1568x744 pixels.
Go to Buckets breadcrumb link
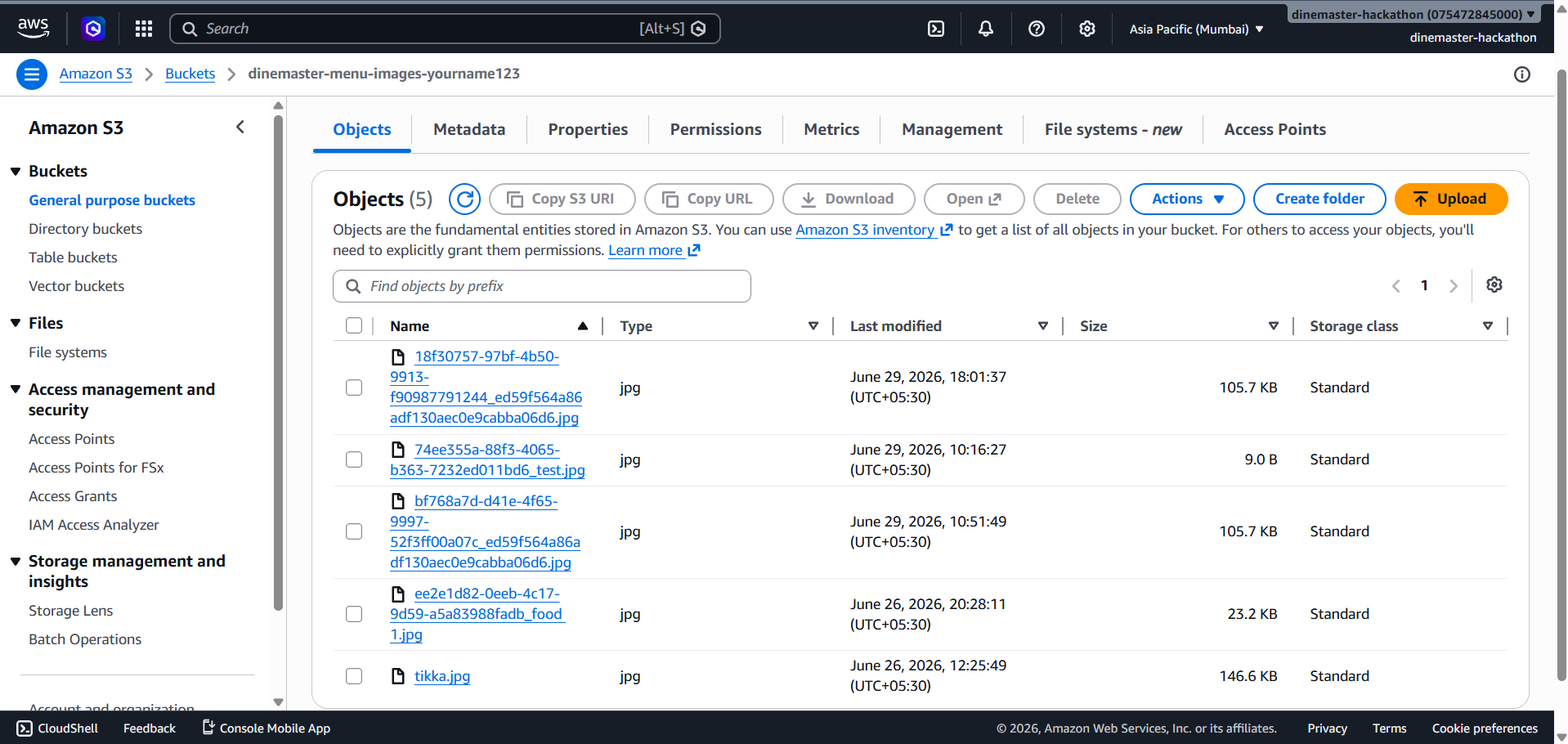(x=190, y=74)
